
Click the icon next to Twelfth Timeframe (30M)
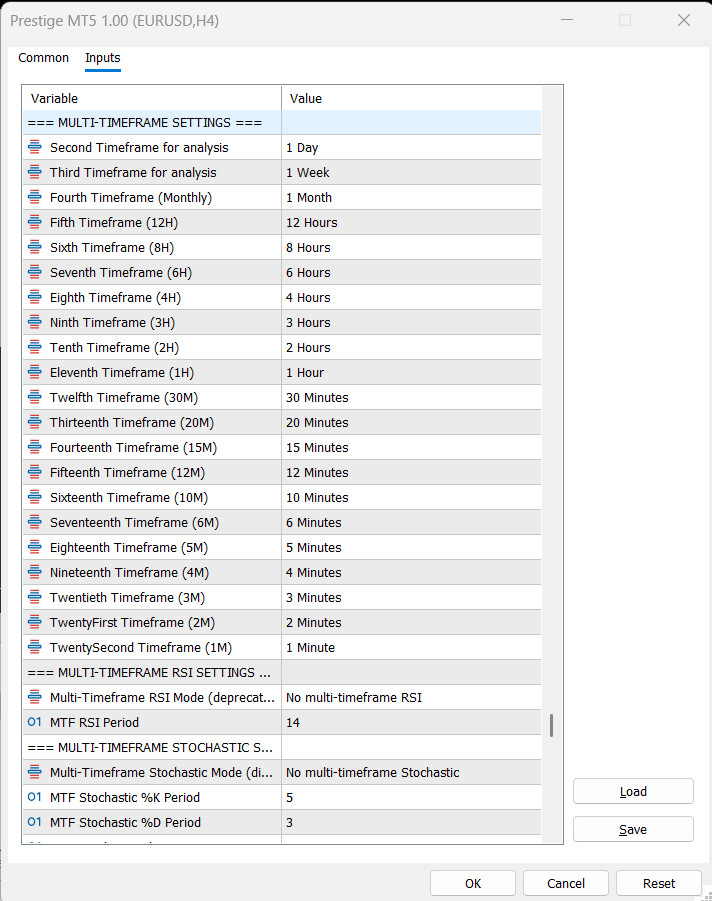(34, 397)
